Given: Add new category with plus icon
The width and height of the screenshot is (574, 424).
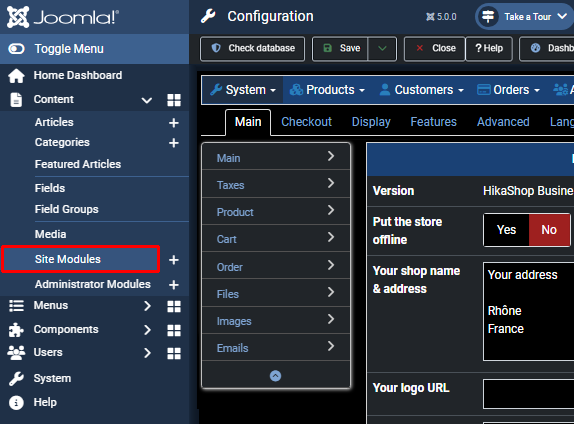Looking at the screenshot, I should (x=174, y=143).
